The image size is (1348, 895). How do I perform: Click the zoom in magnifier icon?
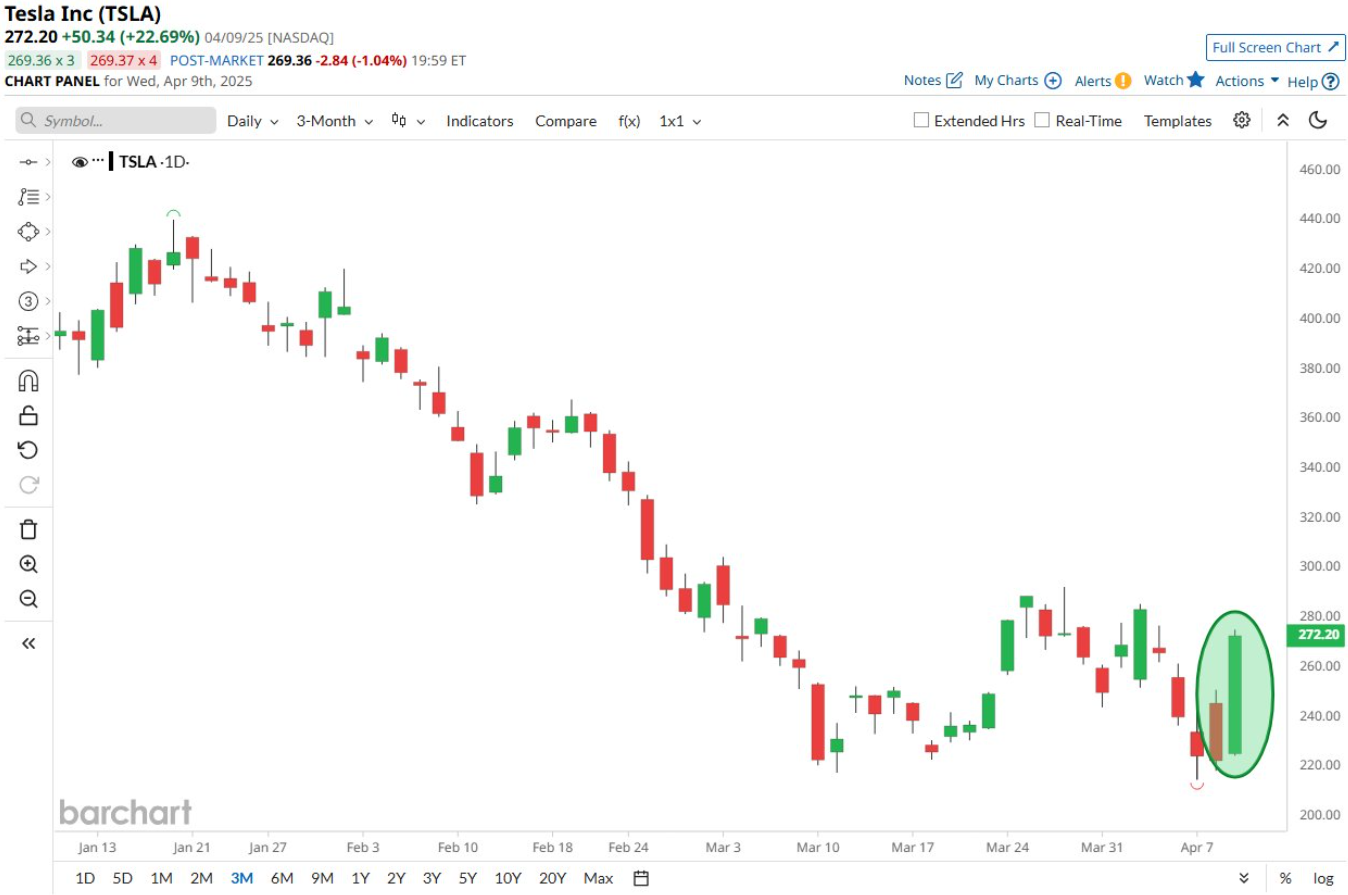(28, 565)
